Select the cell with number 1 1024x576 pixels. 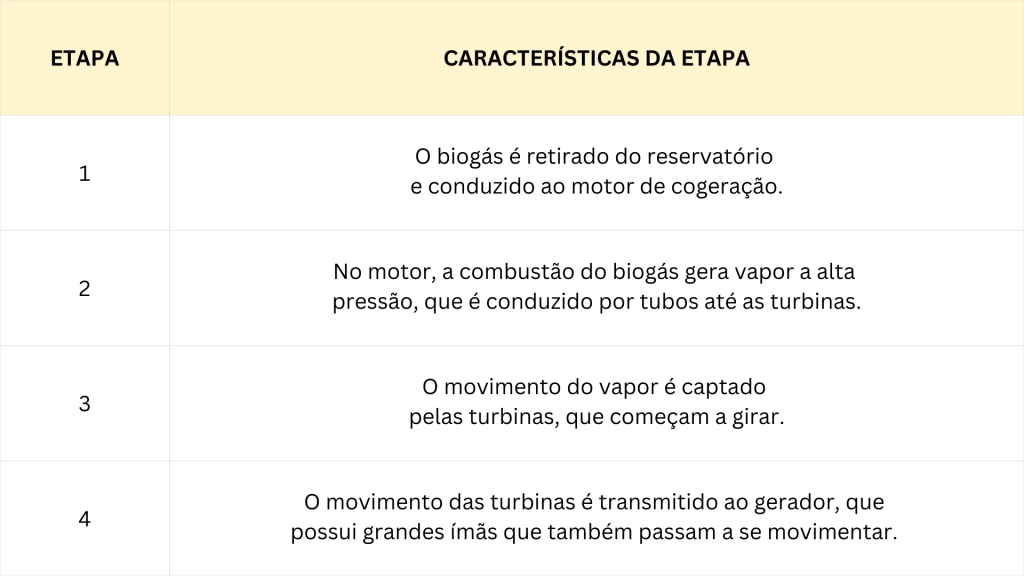[85, 173]
